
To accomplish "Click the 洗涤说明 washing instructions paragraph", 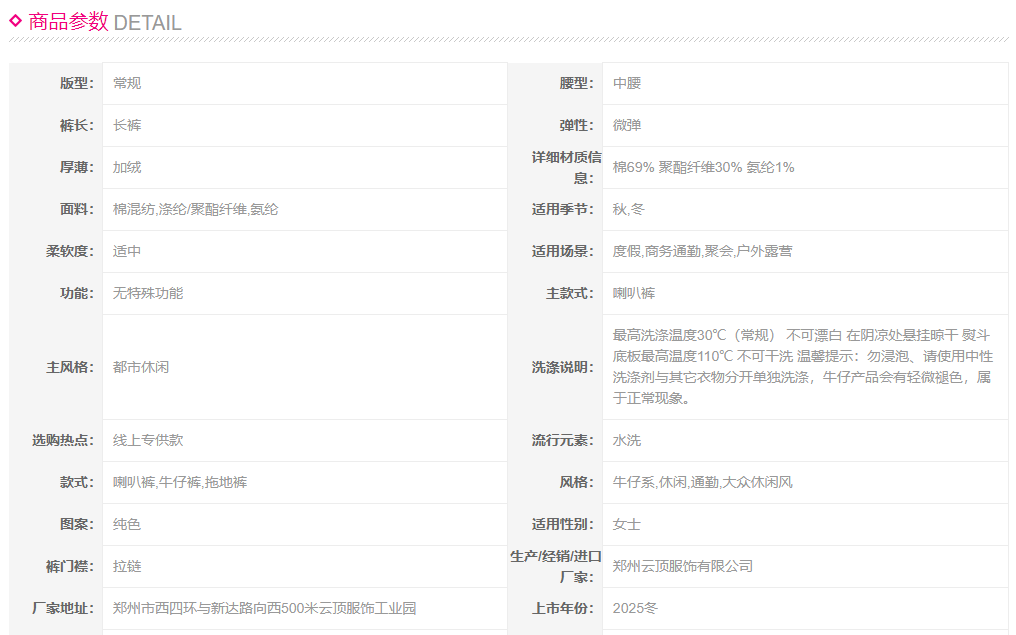I will (x=802, y=366).
